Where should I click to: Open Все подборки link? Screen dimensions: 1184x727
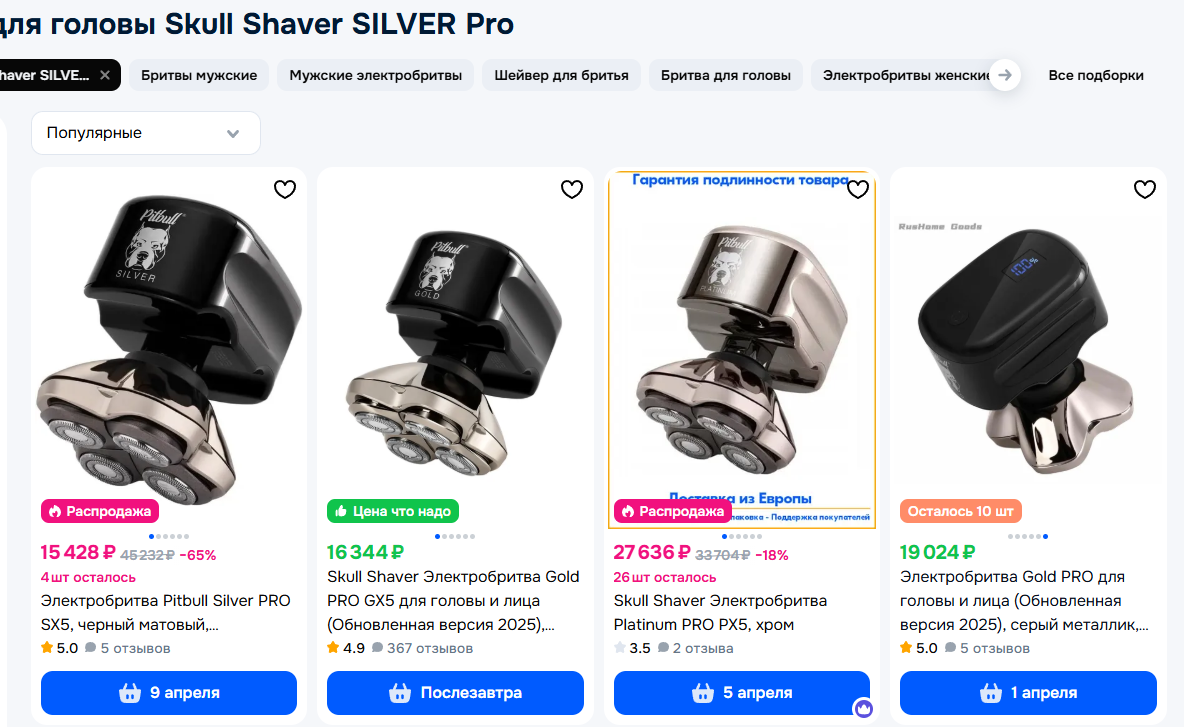pyautogui.click(x=1095, y=75)
